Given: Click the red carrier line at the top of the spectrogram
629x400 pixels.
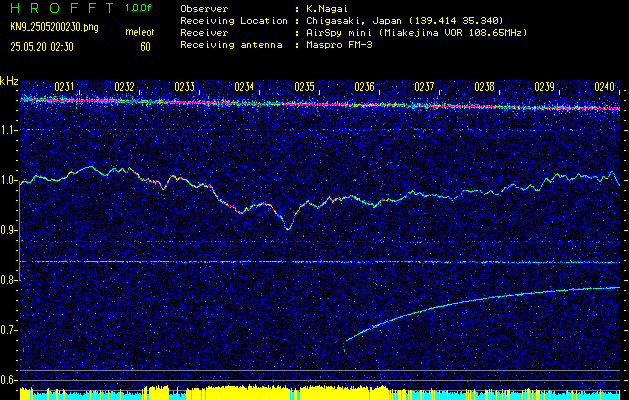Looking at the screenshot, I should click(320, 104).
